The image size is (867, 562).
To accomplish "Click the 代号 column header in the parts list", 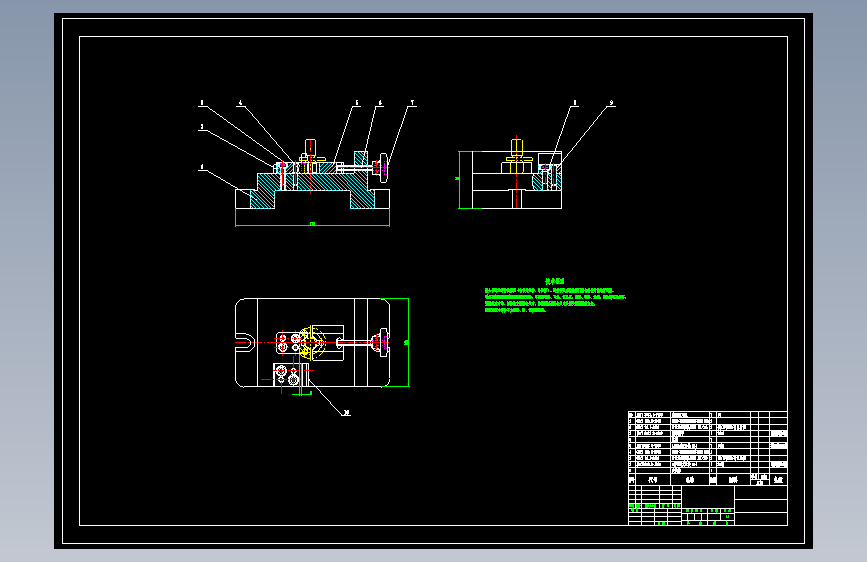I will [x=653, y=480].
